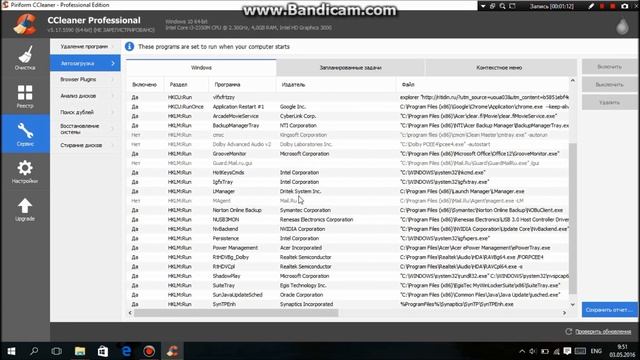Viewport: 640px width, 360px height.
Task: Switch ENG language indicator
Action: (x=596, y=351)
